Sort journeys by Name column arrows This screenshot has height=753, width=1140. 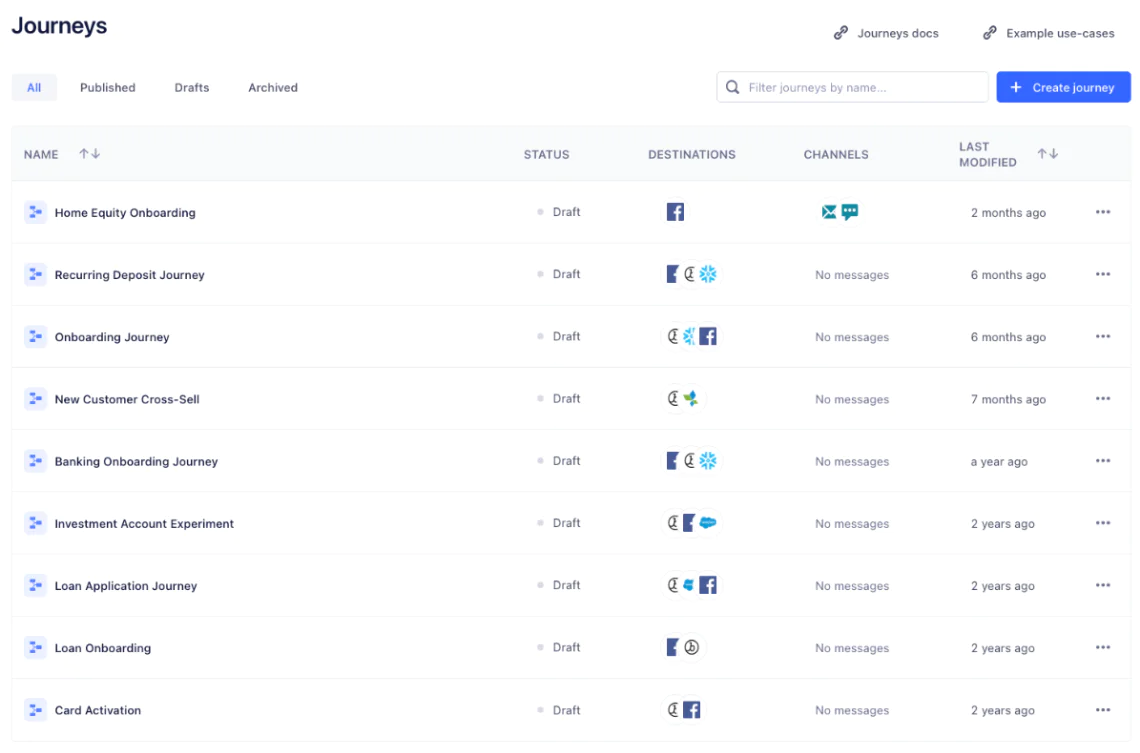click(90, 154)
